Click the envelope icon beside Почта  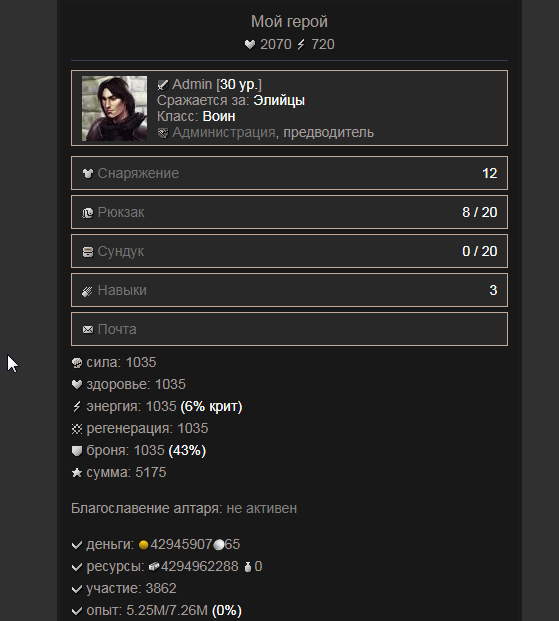click(88, 330)
